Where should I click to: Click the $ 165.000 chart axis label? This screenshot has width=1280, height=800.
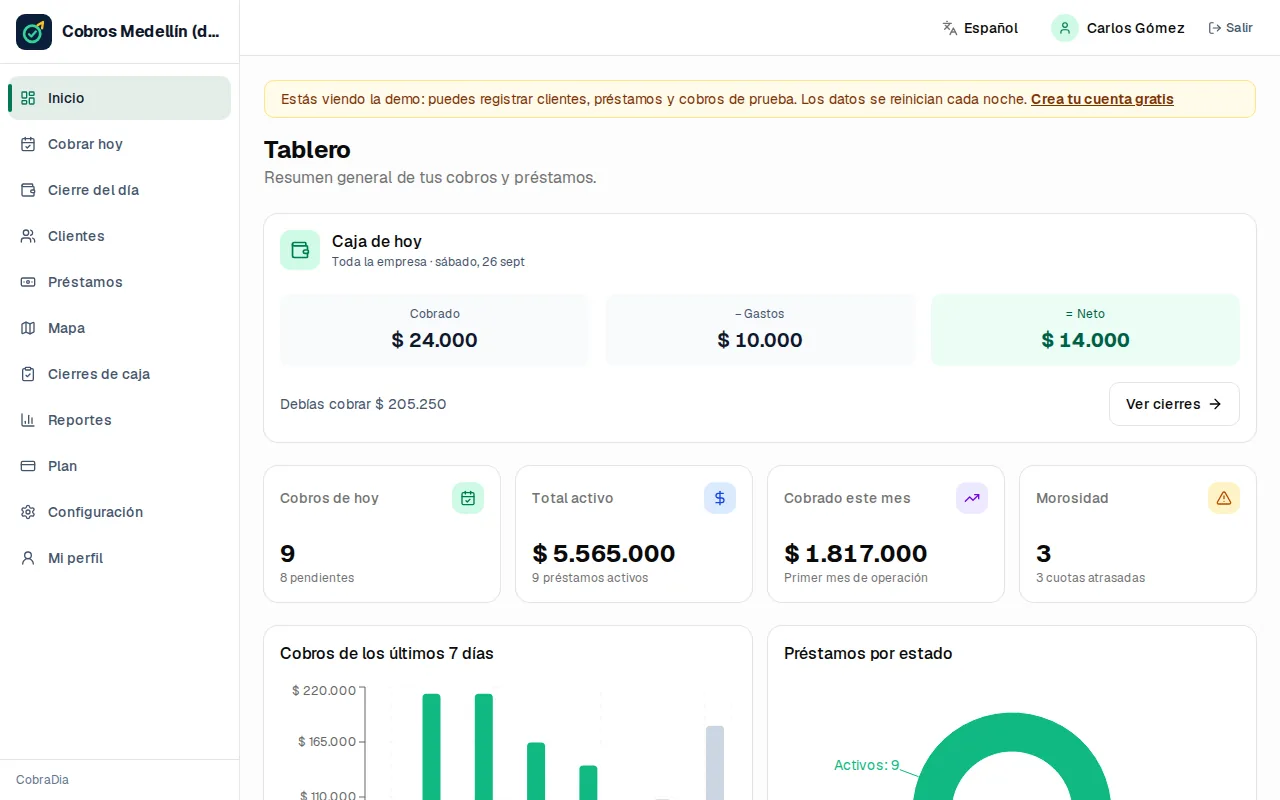tap(327, 741)
